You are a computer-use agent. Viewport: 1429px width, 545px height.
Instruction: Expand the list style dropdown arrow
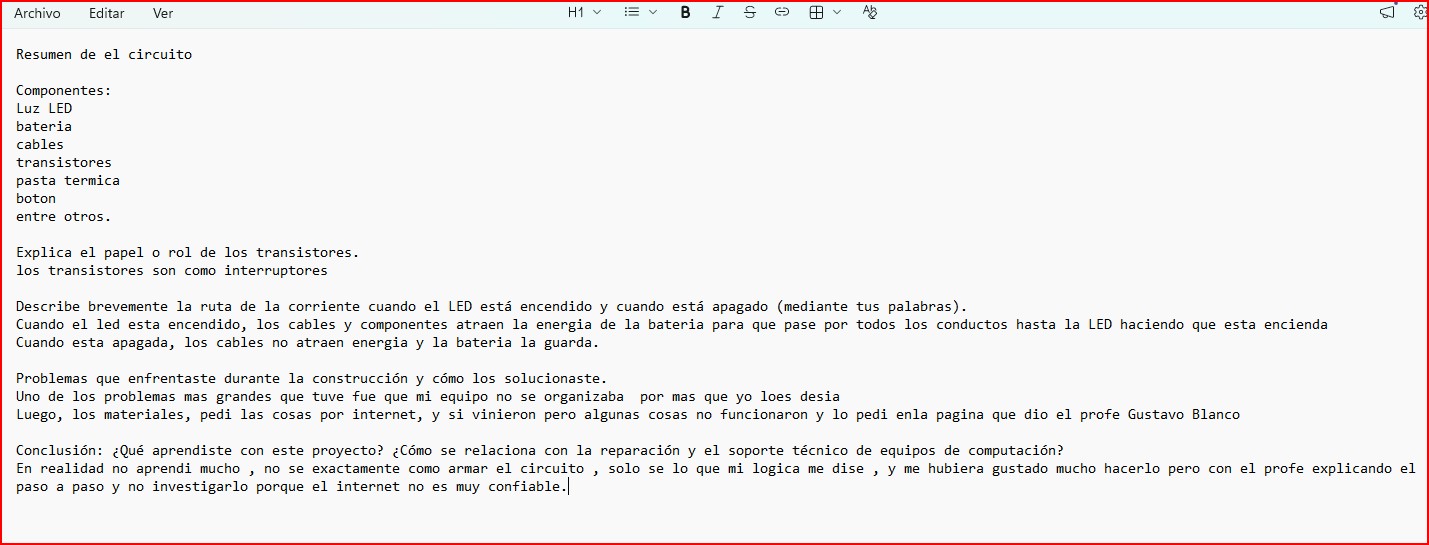653,13
